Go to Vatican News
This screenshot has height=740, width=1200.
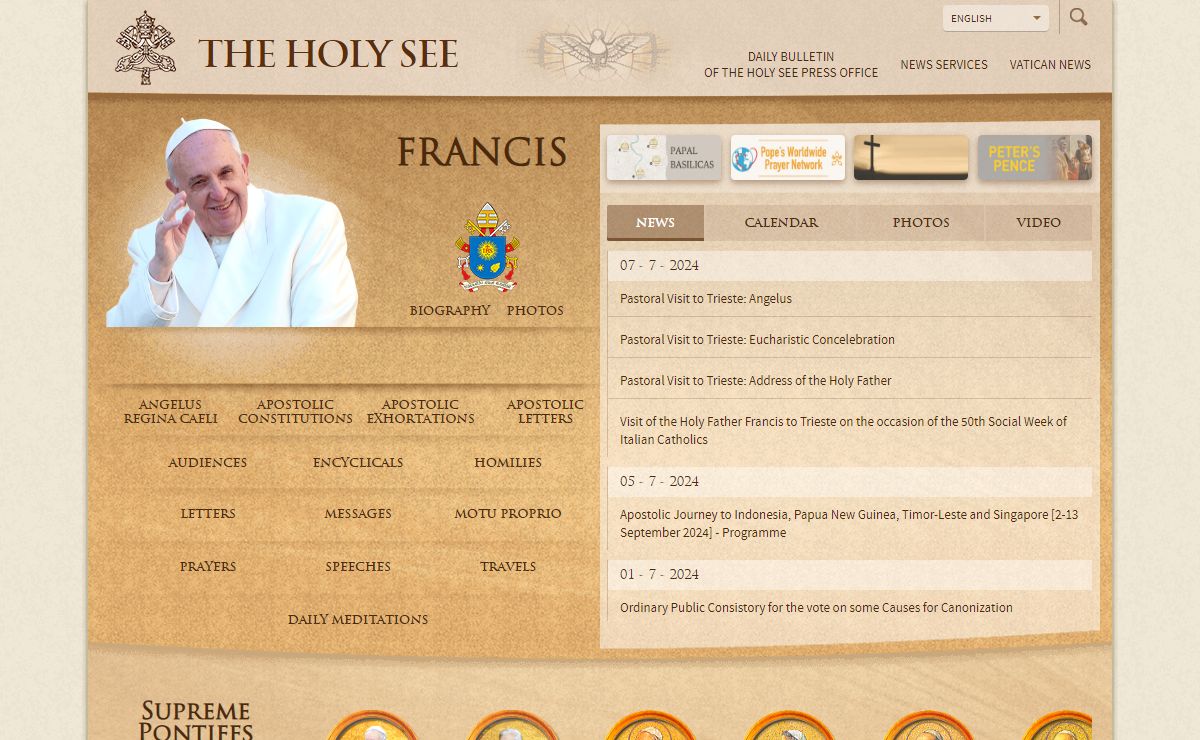[x=1050, y=65]
